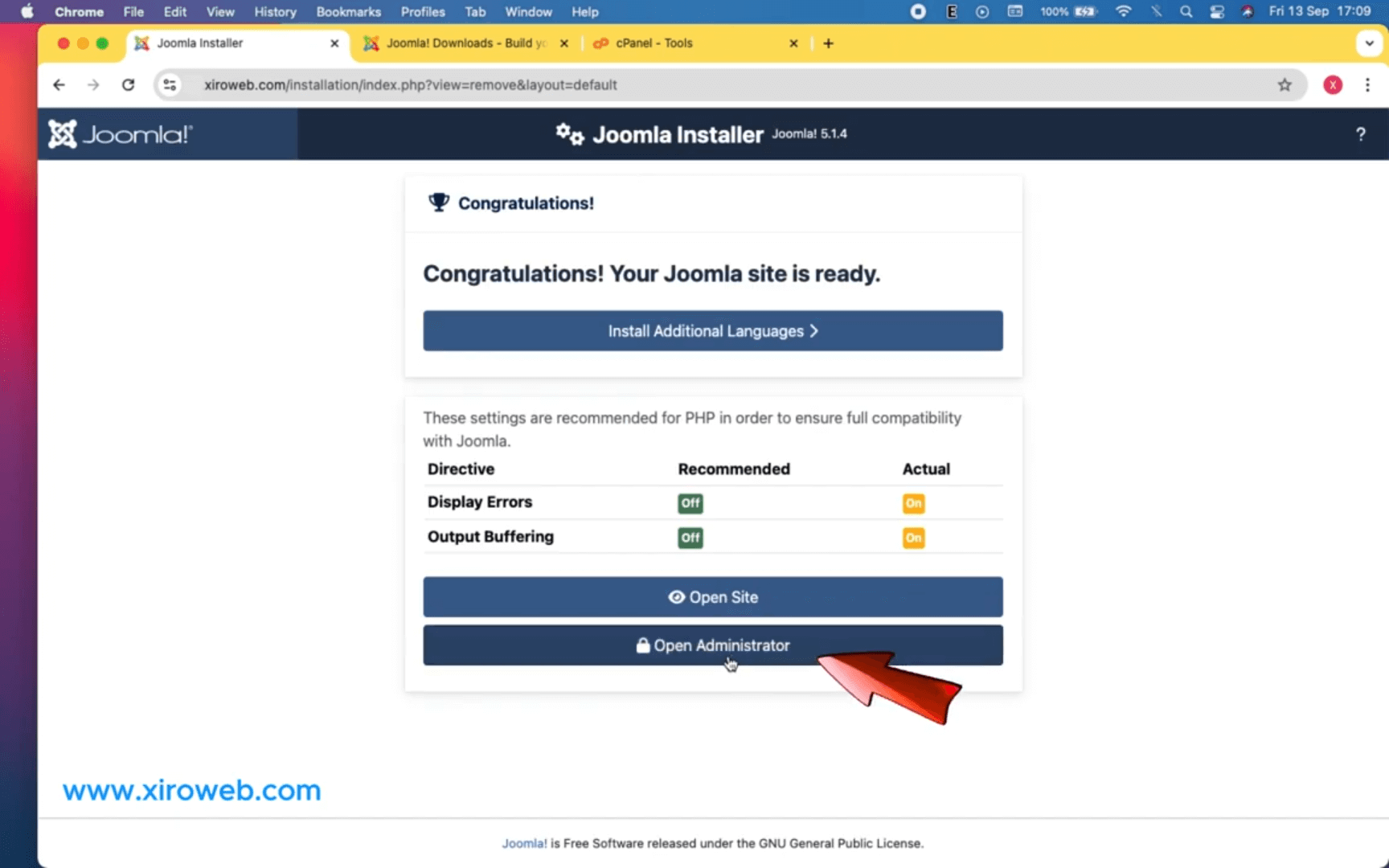Click the Joomla! logo in header
This screenshot has height=868, width=1389.
tap(121, 134)
